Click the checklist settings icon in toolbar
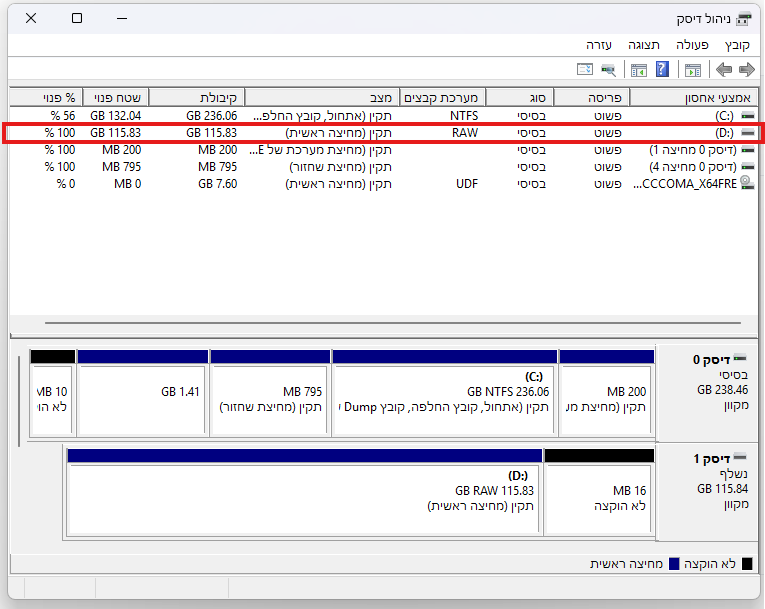765x609 pixels. [x=585, y=69]
